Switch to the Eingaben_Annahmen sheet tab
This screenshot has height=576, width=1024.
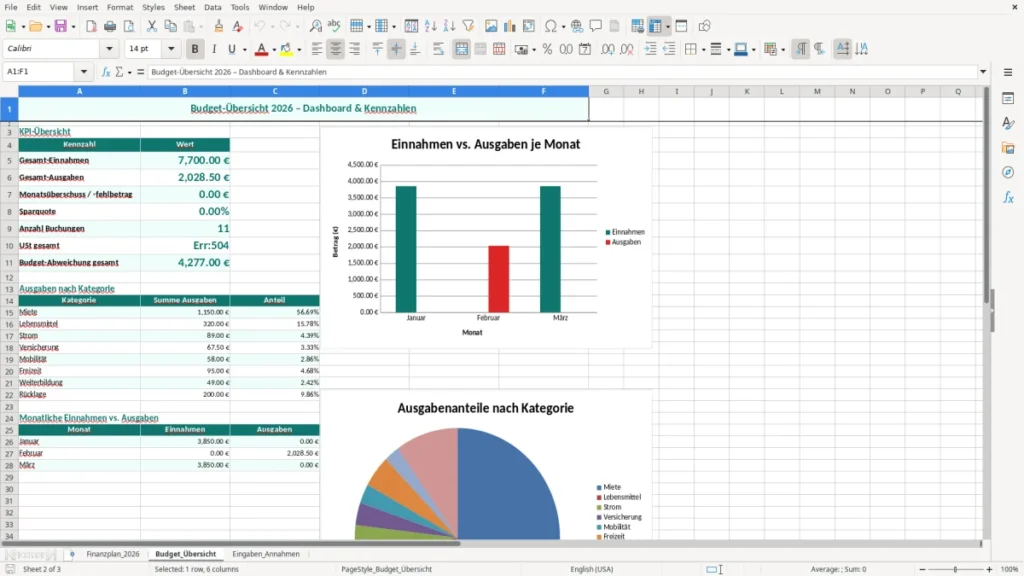pyautogui.click(x=266, y=554)
